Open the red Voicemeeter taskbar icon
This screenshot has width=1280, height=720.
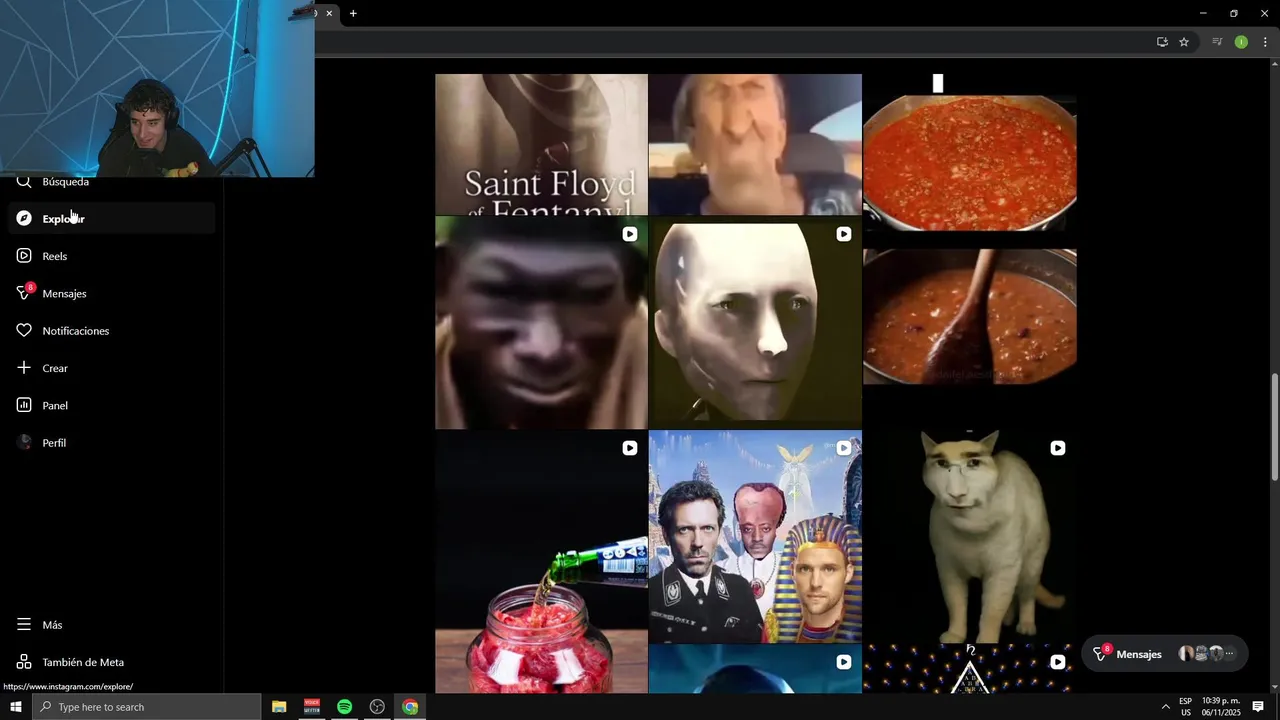(312, 707)
